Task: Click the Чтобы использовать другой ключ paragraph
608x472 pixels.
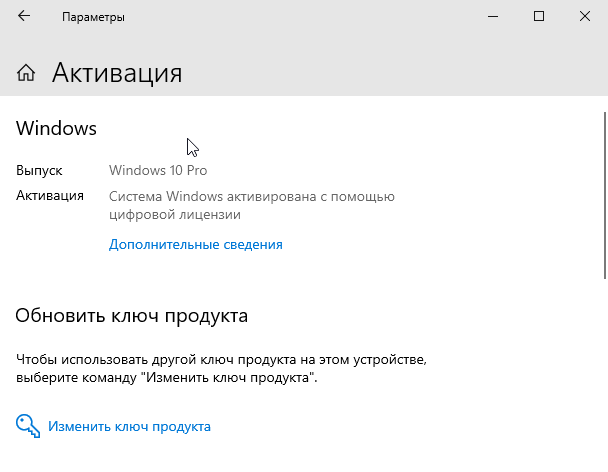Action: 221,368
